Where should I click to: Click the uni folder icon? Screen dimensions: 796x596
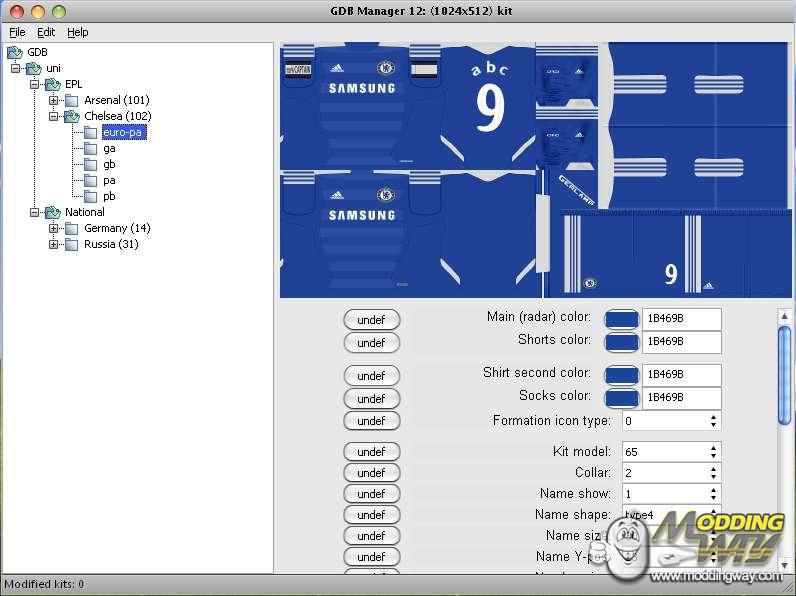[x=34, y=68]
